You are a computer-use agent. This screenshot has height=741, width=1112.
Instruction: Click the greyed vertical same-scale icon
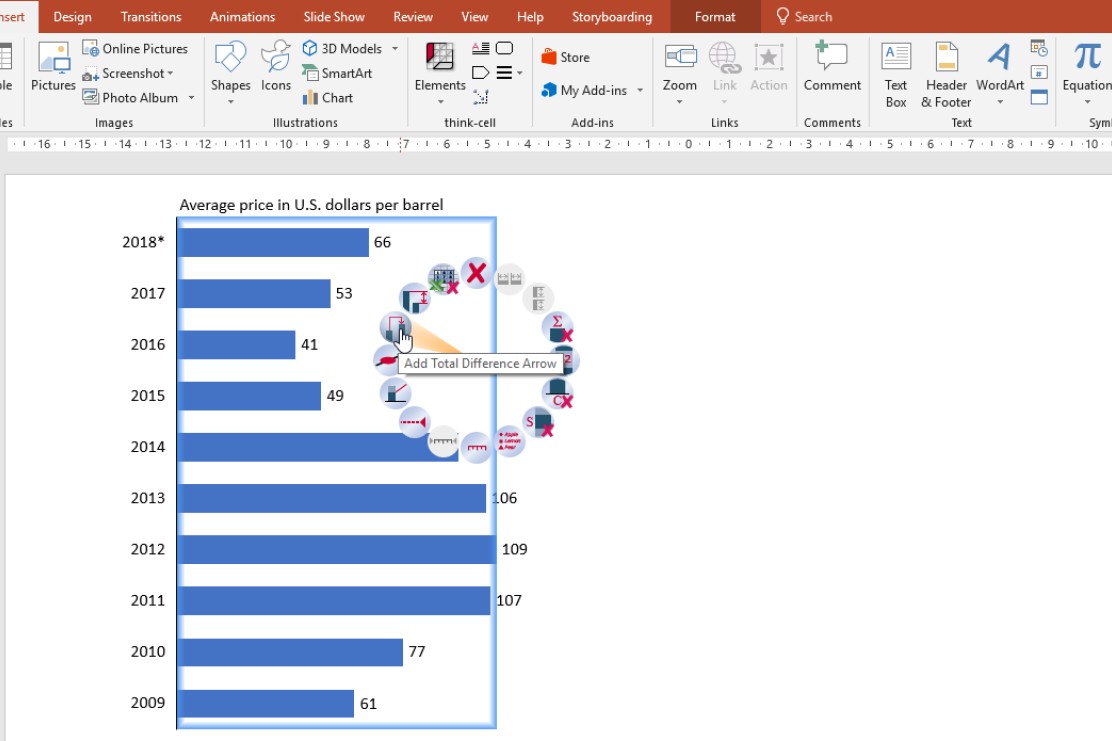pos(538,298)
